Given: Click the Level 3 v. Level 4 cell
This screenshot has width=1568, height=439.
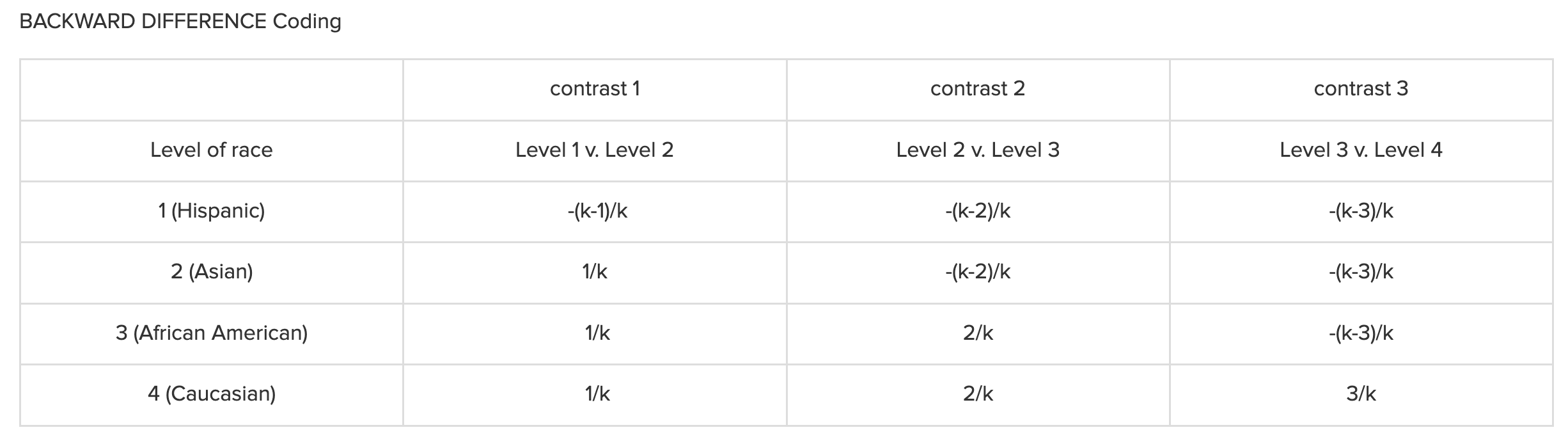Looking at the screenshot, I should 1361,150.
